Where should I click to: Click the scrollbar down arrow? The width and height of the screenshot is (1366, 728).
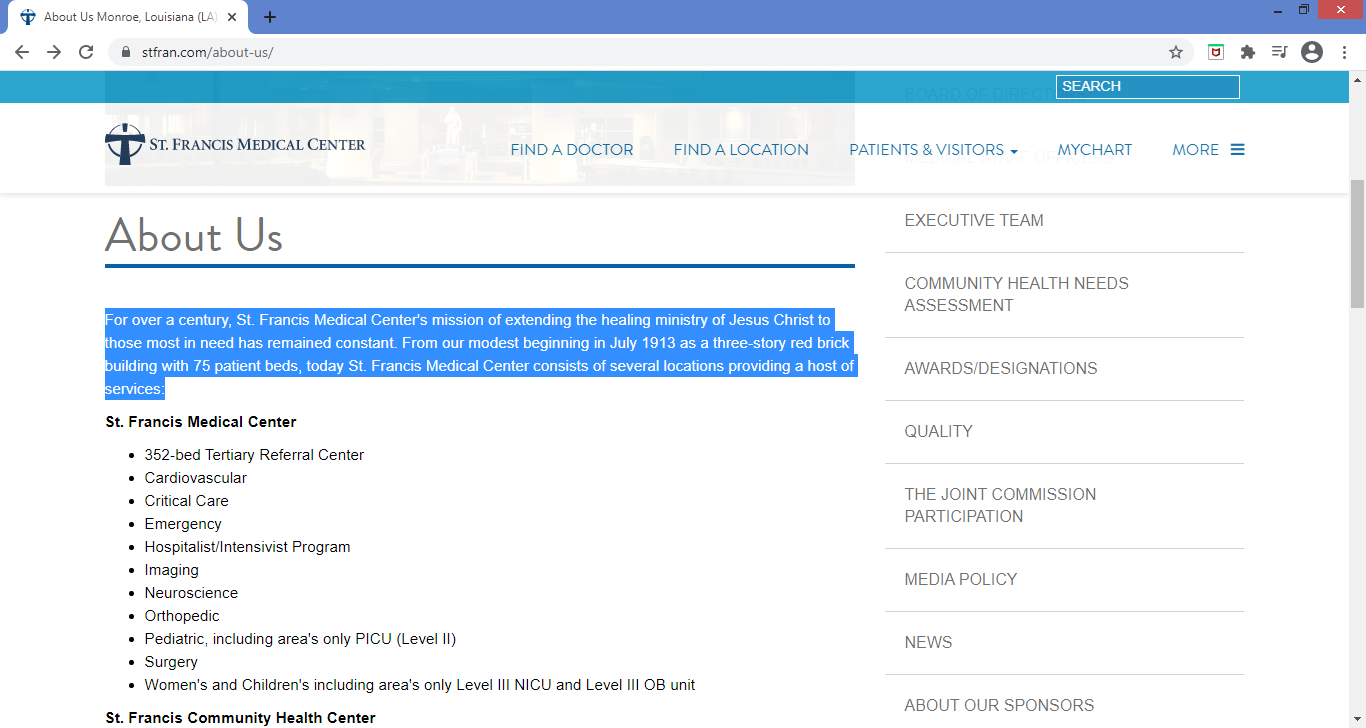tap(1357, 720)
